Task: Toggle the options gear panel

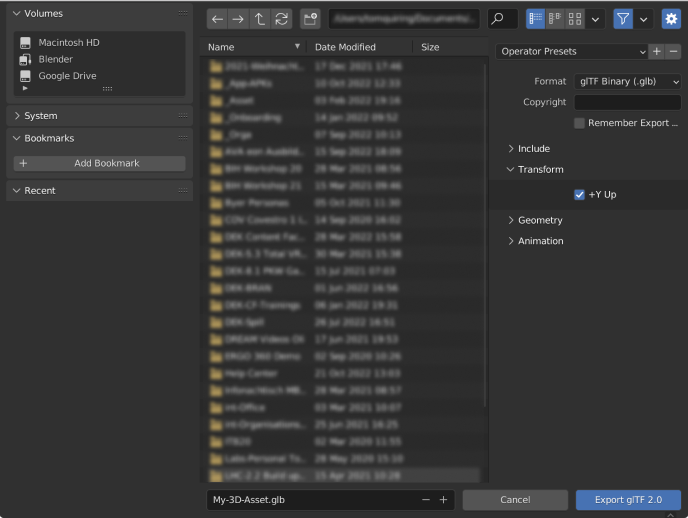Action: [671, 19]
